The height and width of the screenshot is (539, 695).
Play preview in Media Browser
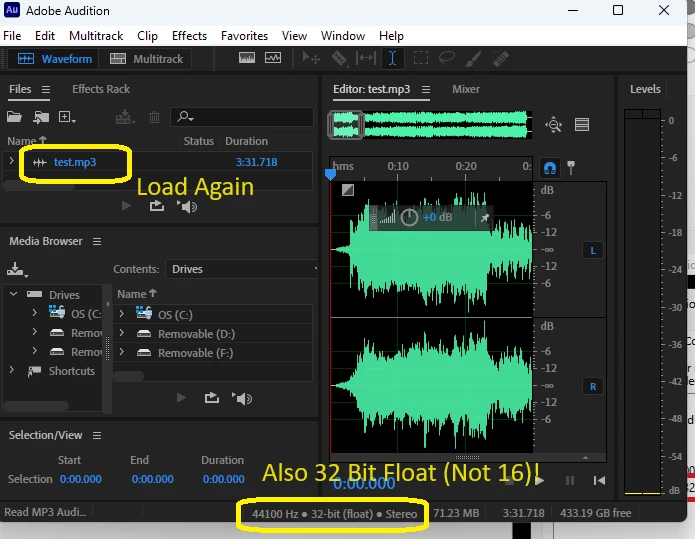coord(181,398)
